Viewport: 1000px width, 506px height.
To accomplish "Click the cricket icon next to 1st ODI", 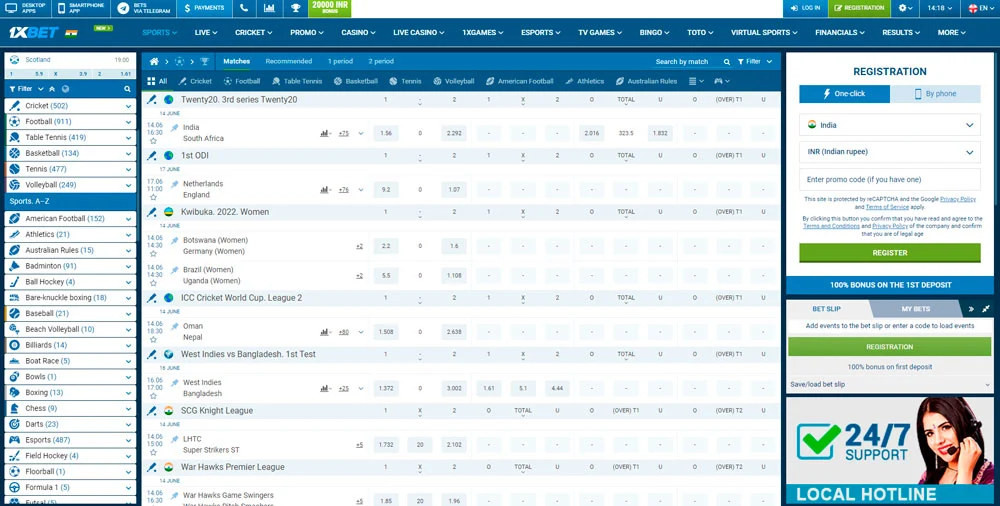I will [152, 156].
